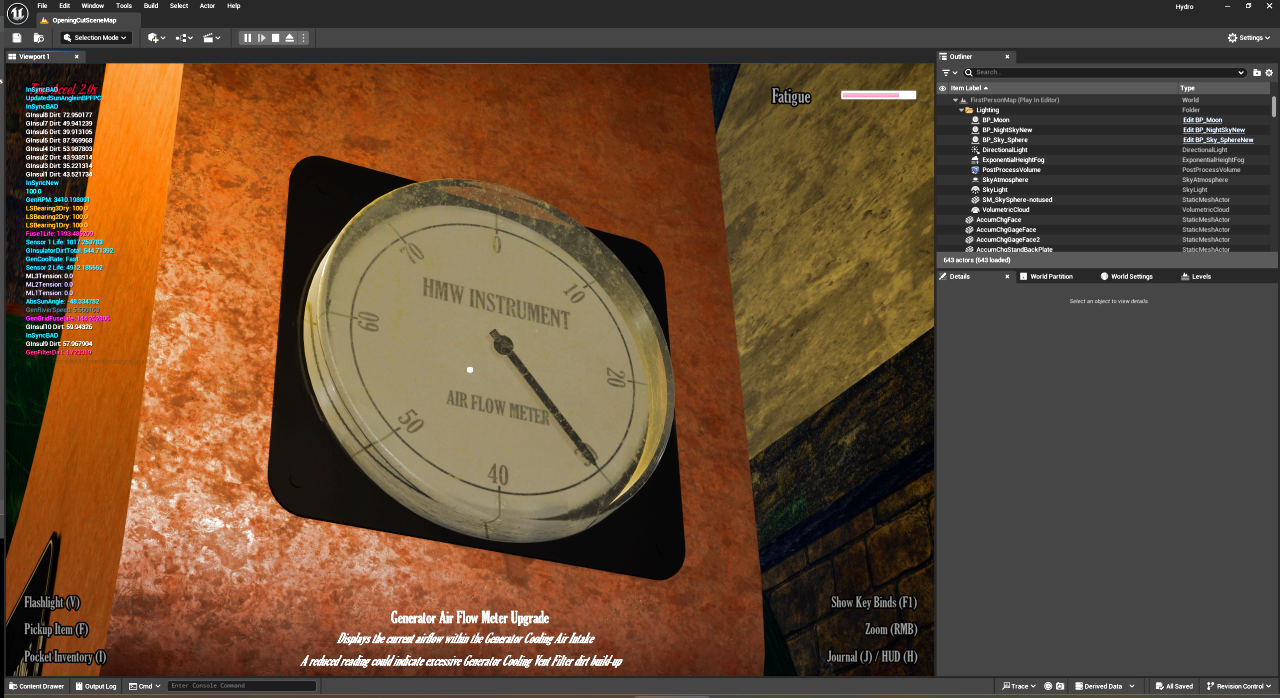Expand the Outliner search history arrow

(x=1242, y=72)
